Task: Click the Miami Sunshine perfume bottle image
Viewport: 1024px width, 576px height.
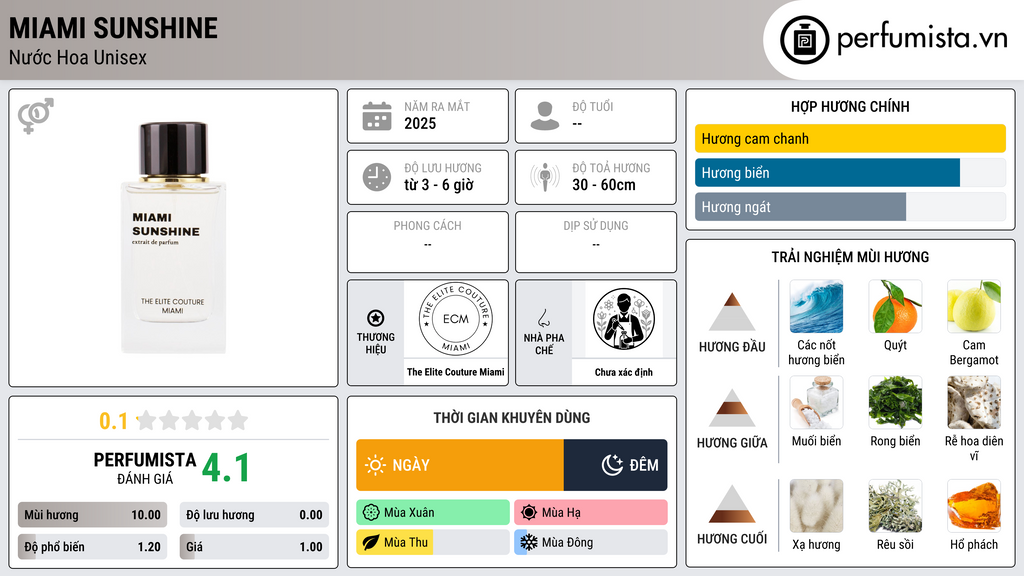Action: point(173,237)
